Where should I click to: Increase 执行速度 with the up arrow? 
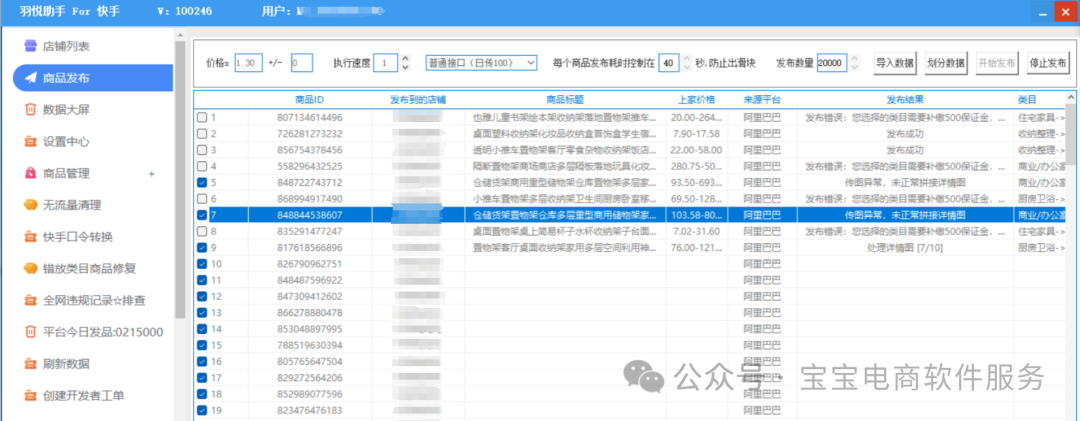coord(405,59)
